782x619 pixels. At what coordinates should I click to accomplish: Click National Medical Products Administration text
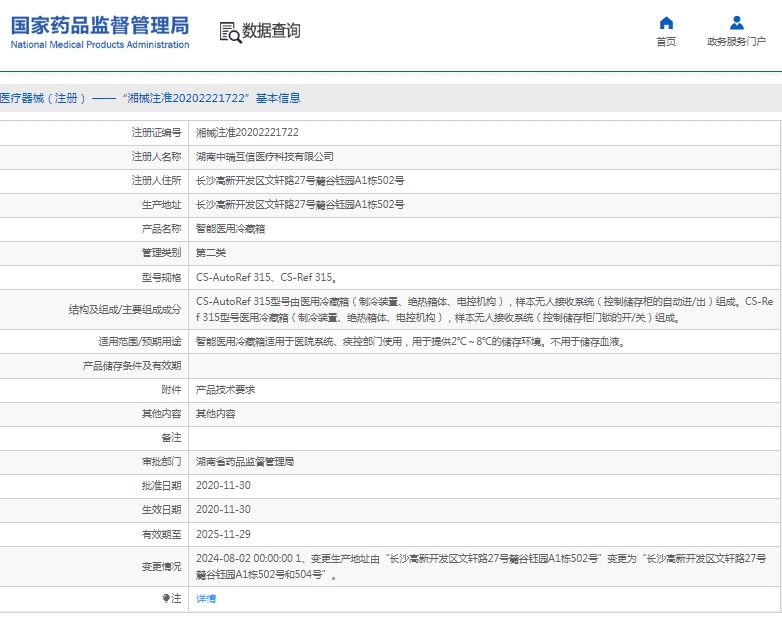click(x=100, y=44)
